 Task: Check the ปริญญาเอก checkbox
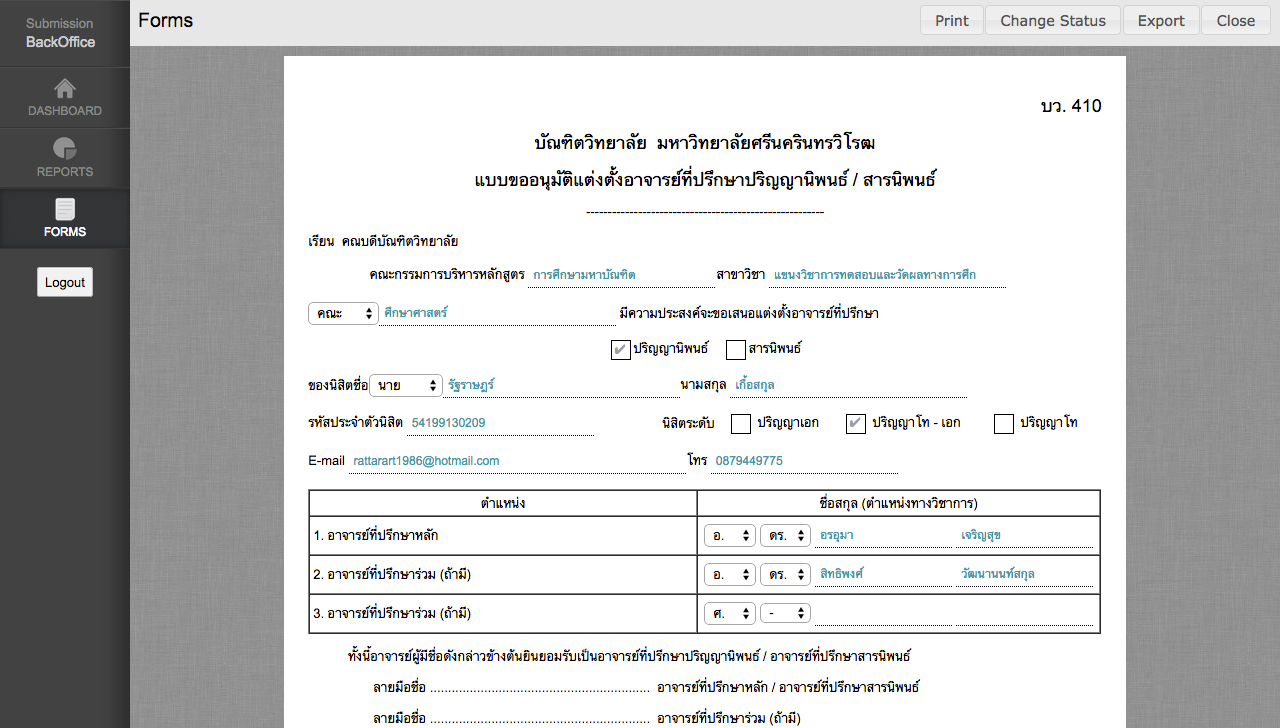pos(741,423)
